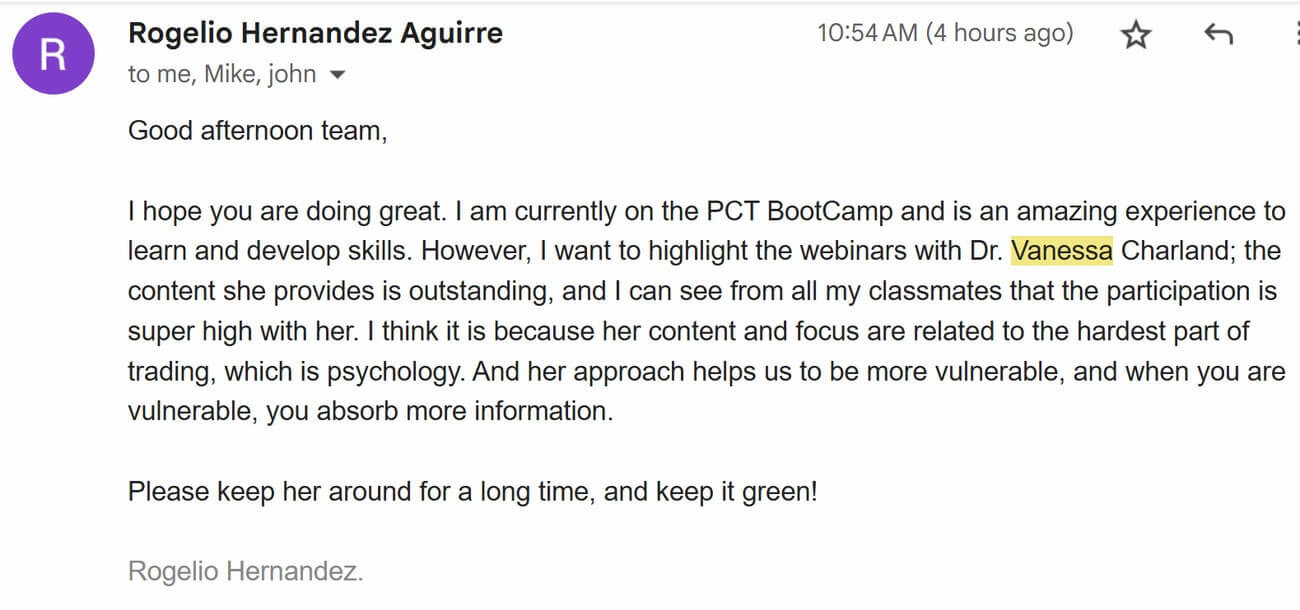The image size is (1300, 610).
Task: Star this email from Rogelio
Action: [1135, 36]
